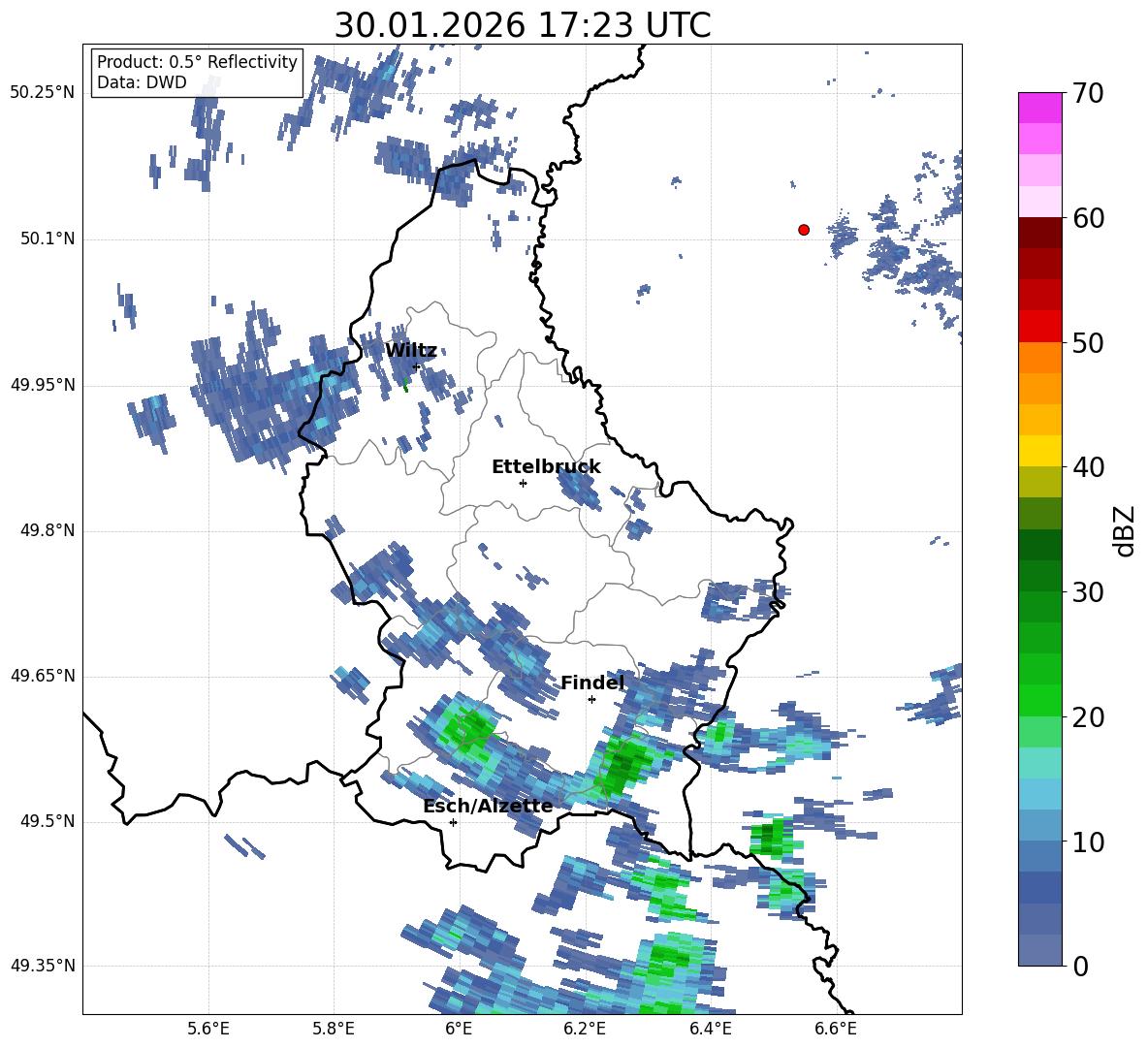Click the 49.5°N latitude tick label
1148x1048 pixels.
[48, 821]
